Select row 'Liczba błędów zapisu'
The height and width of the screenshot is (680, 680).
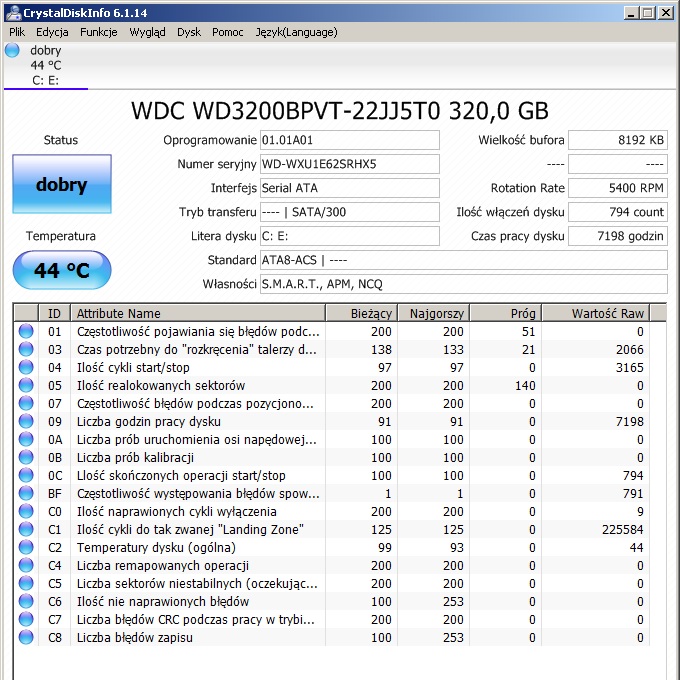pyautogui.click(x=332, y=637)
